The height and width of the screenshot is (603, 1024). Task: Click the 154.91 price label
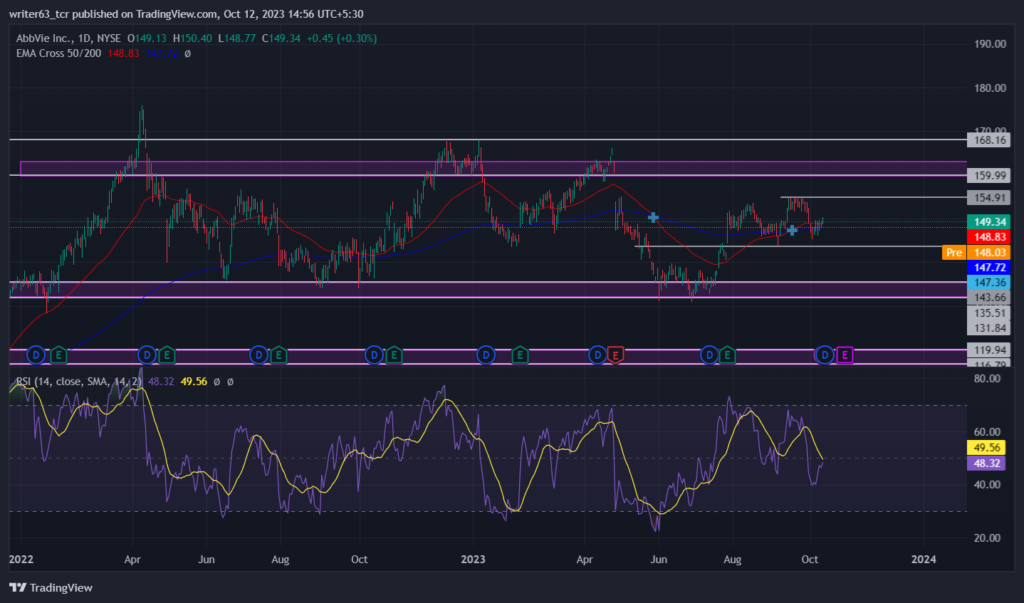pyautogui.click(x=989, y=198)
